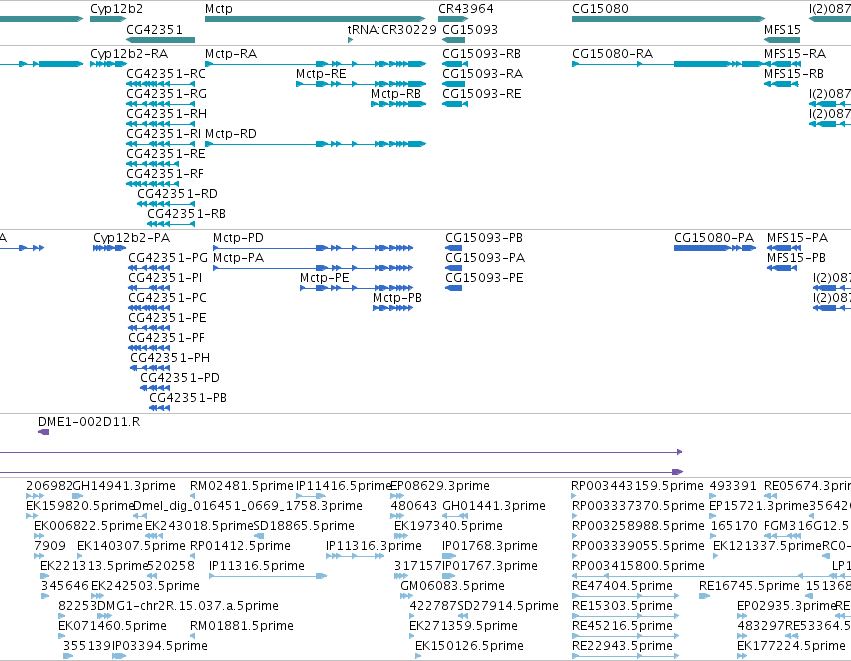Select the MFS15 gene label
The image size is (851, 661).
pos(782,29)
